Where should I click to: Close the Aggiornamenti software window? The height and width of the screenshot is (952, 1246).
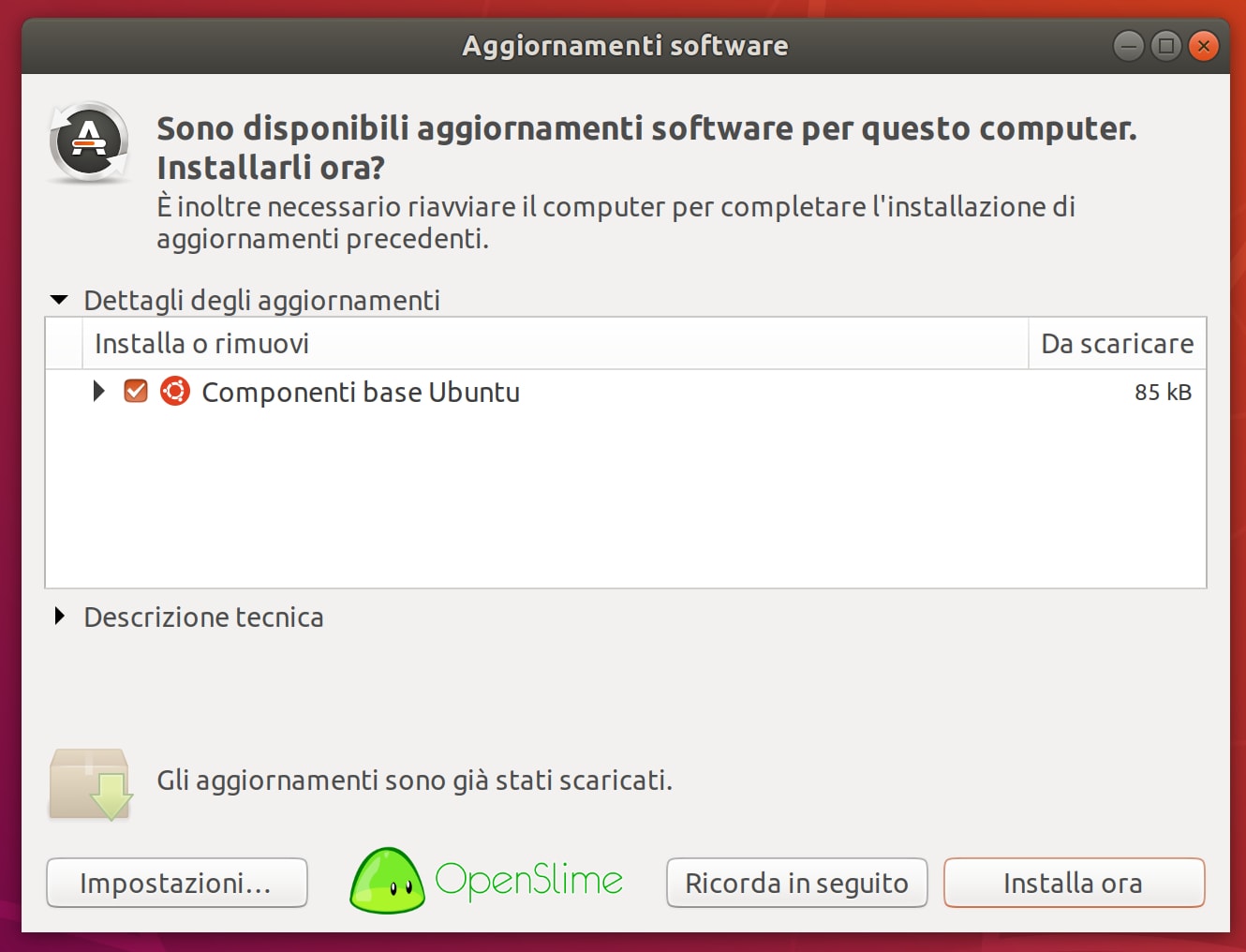pyautogui.click(x=1203, y=45)
